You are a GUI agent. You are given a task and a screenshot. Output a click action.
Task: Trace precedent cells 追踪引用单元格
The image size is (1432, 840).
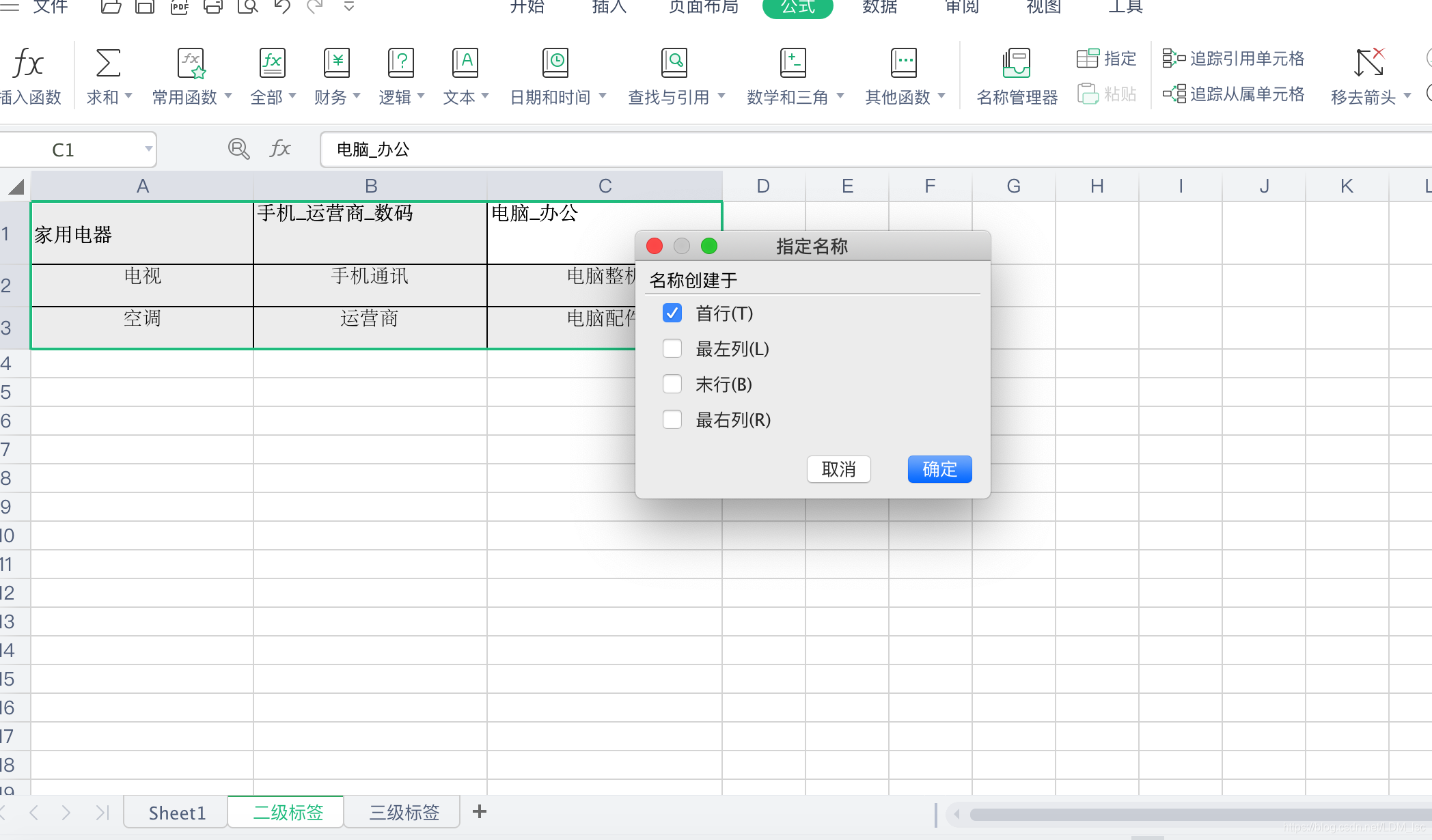click(1233, 59)
